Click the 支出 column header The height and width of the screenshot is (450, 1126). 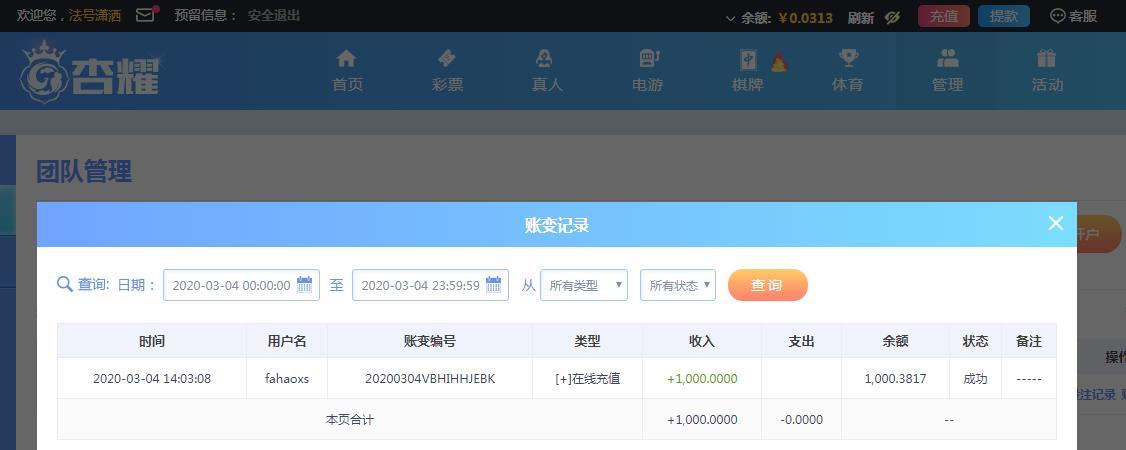801,341
